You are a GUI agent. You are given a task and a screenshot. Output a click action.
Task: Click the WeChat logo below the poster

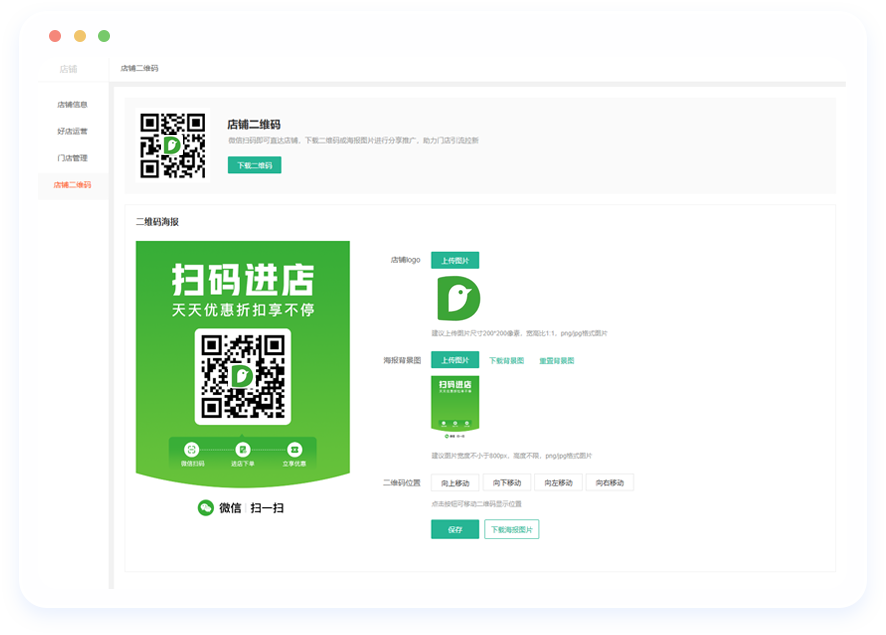(206, 508)
